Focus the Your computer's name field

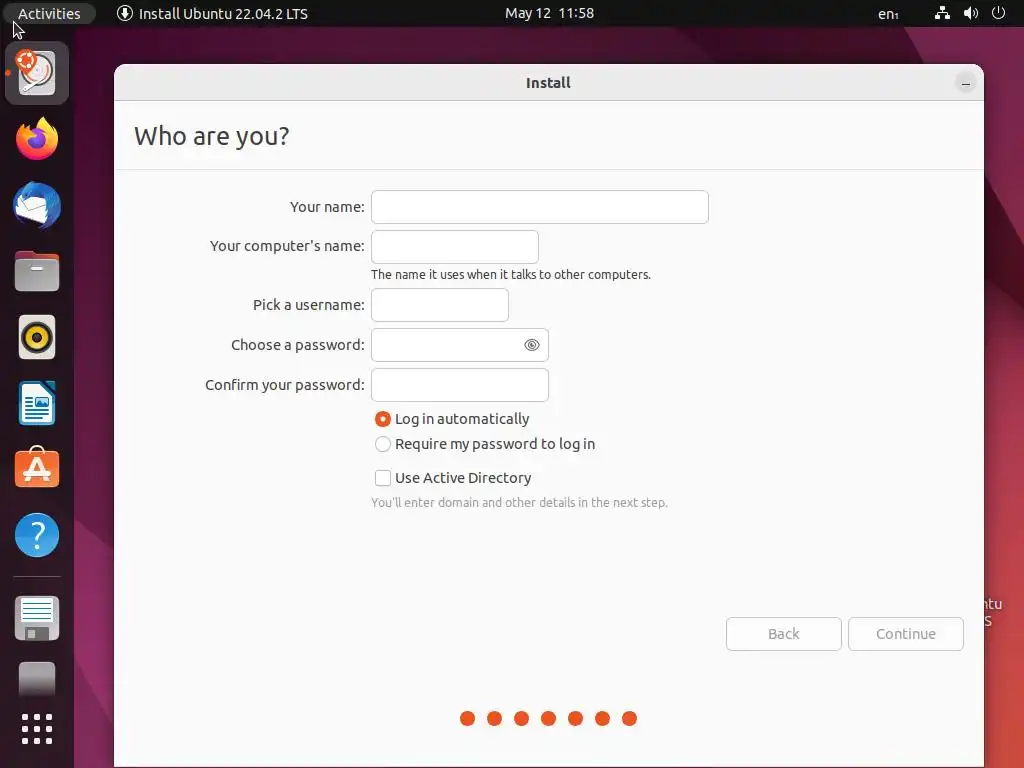[x=455, y=247]
